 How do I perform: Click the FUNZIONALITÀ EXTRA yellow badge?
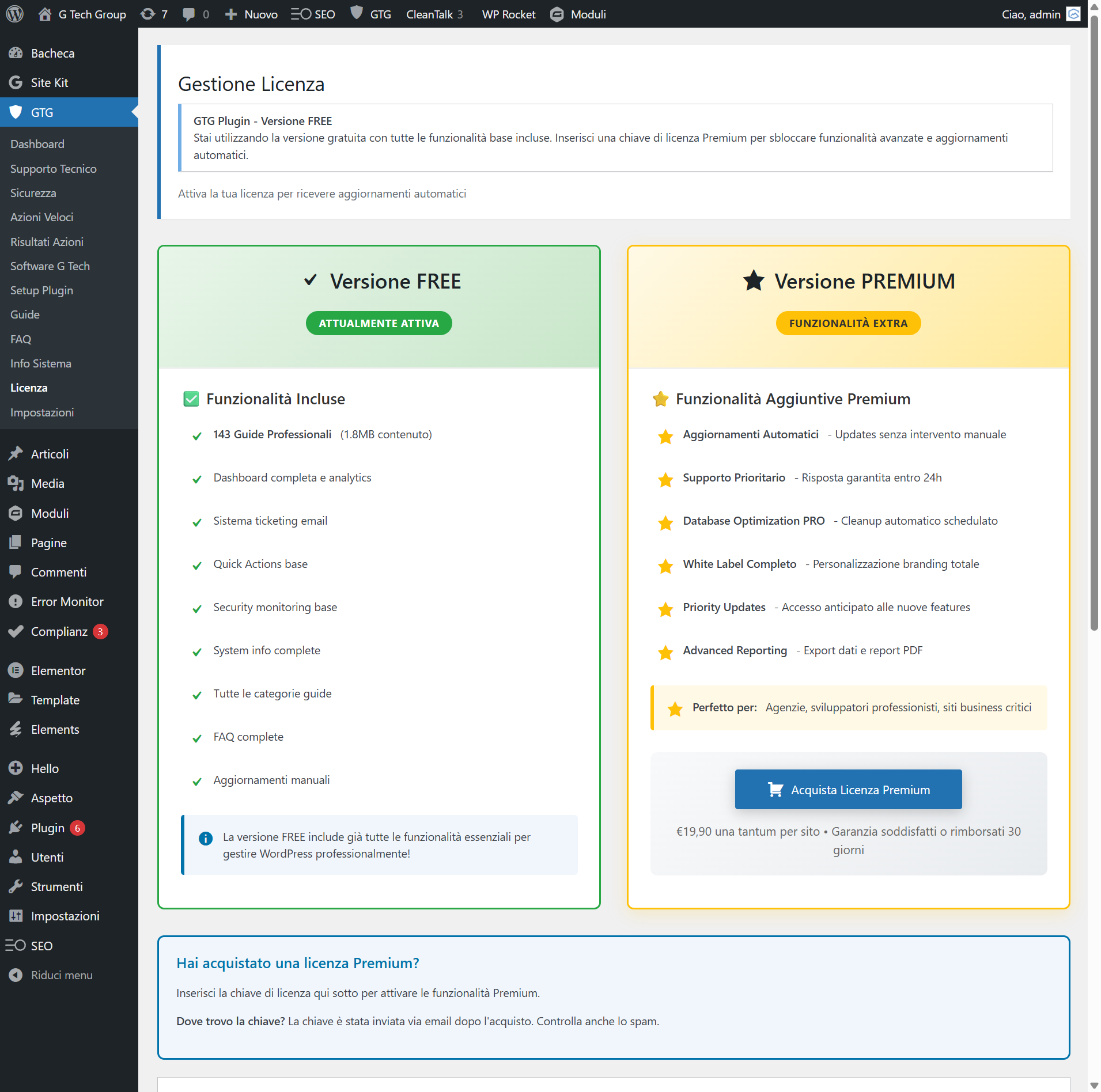point(848,323)
